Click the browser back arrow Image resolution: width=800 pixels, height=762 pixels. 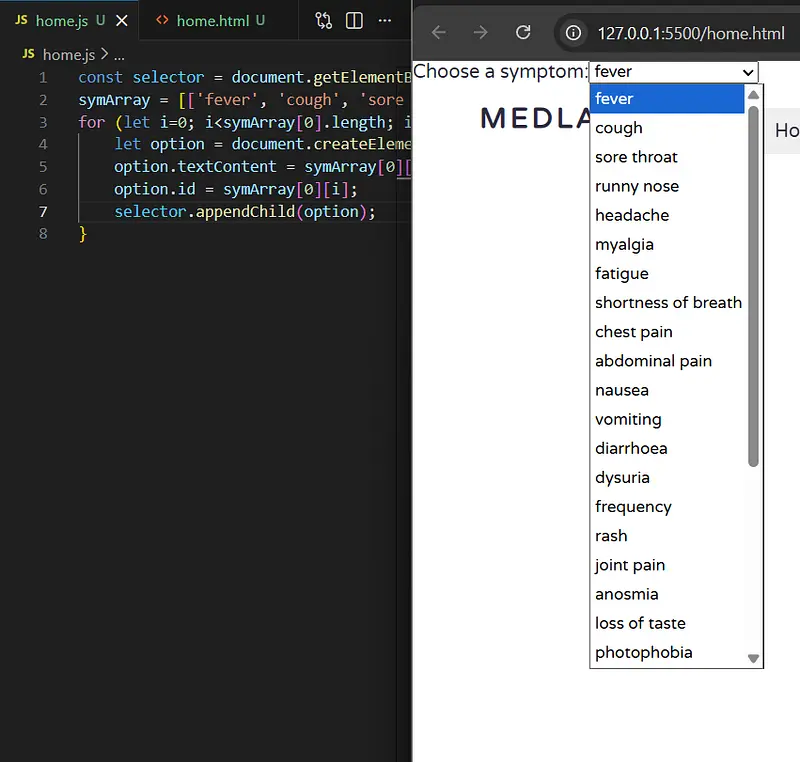click(x=439, y=33)
